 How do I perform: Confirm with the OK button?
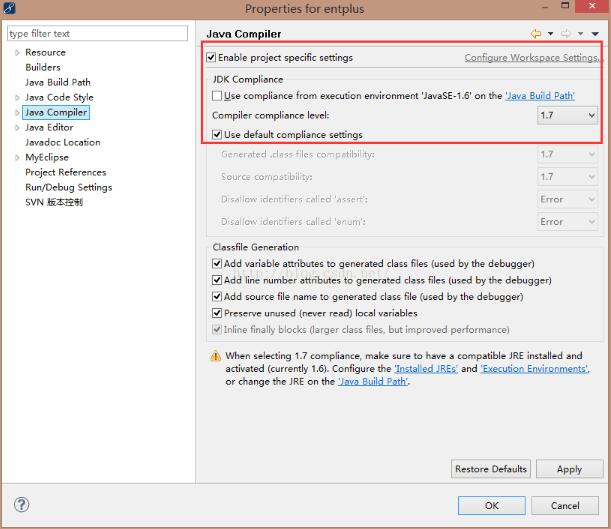[x=491, y=506]
